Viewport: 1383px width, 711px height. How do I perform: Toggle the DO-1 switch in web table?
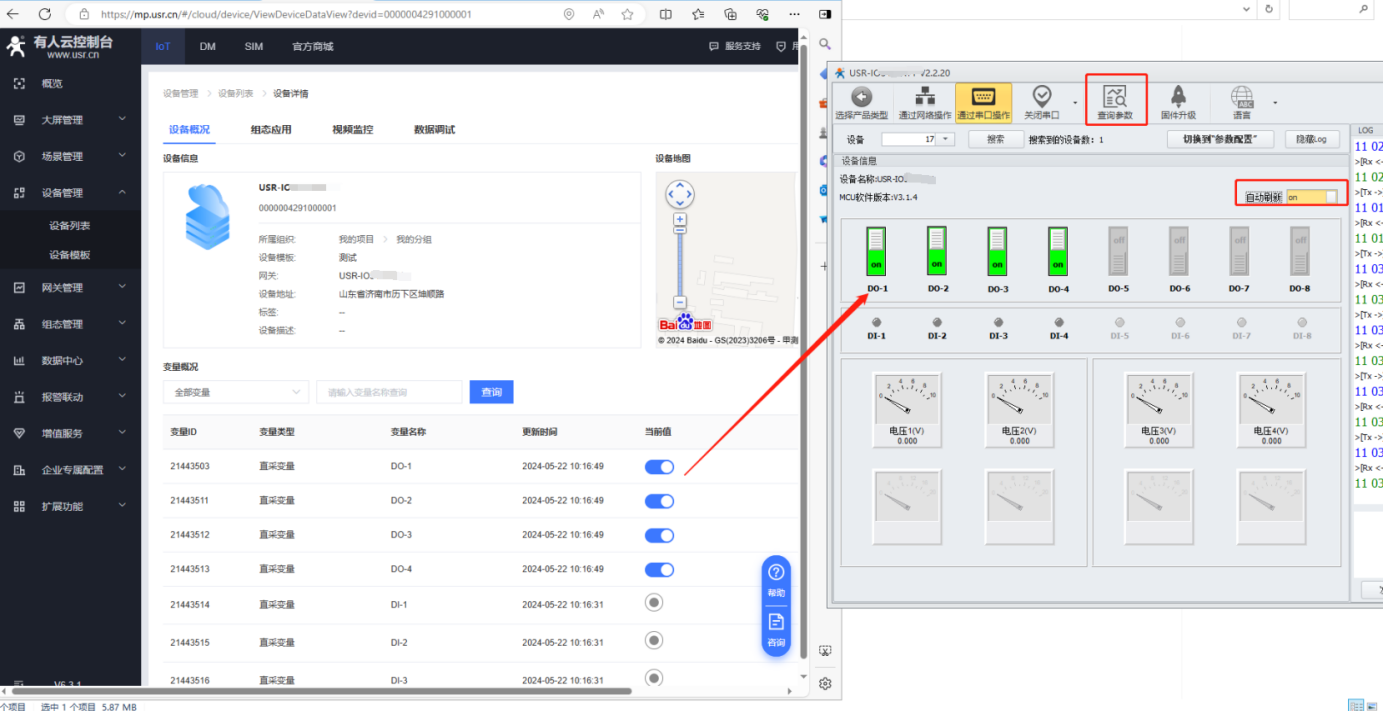[659, 467]
